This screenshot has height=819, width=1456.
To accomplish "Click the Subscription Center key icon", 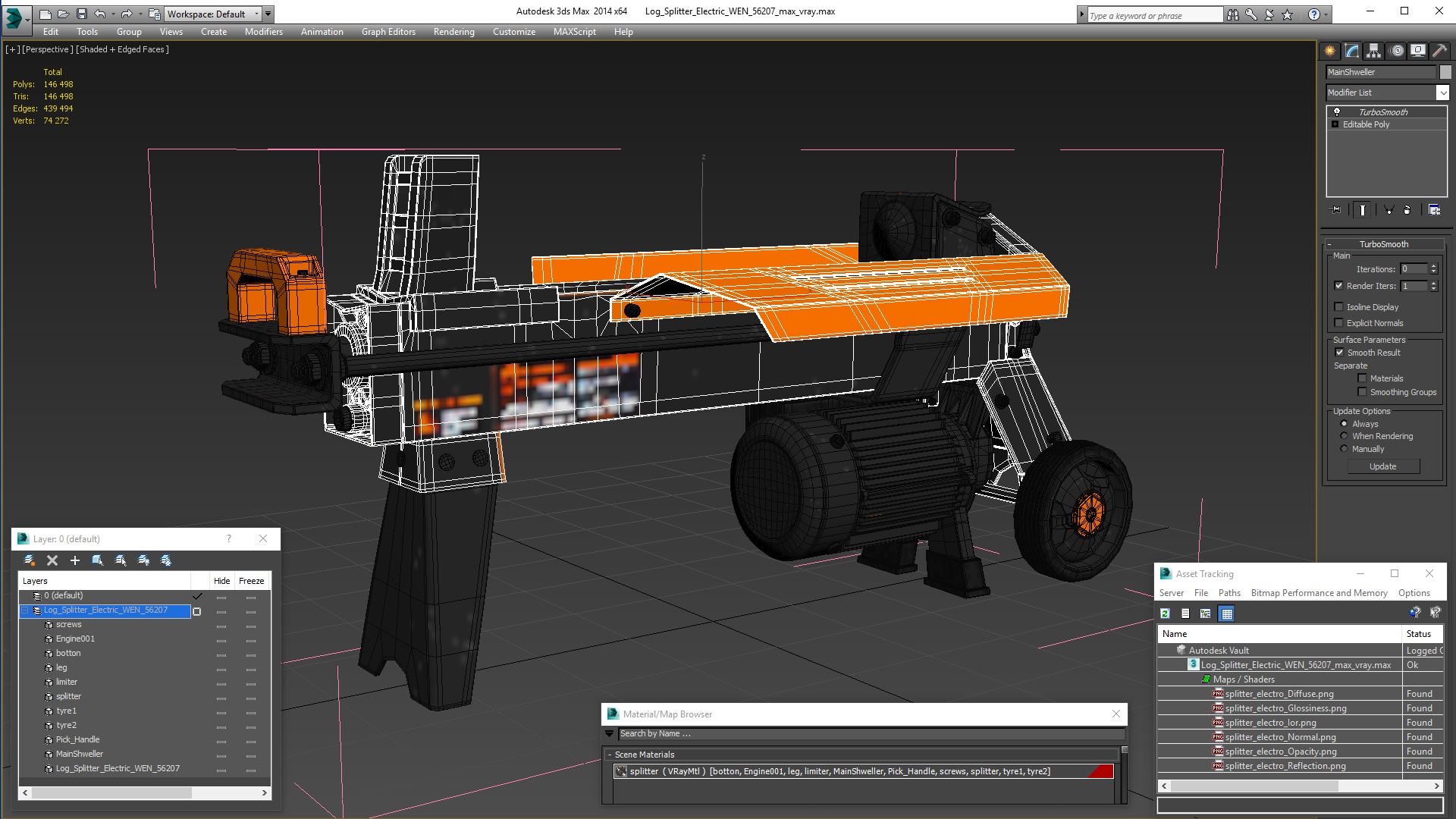I will (1251, 14).
